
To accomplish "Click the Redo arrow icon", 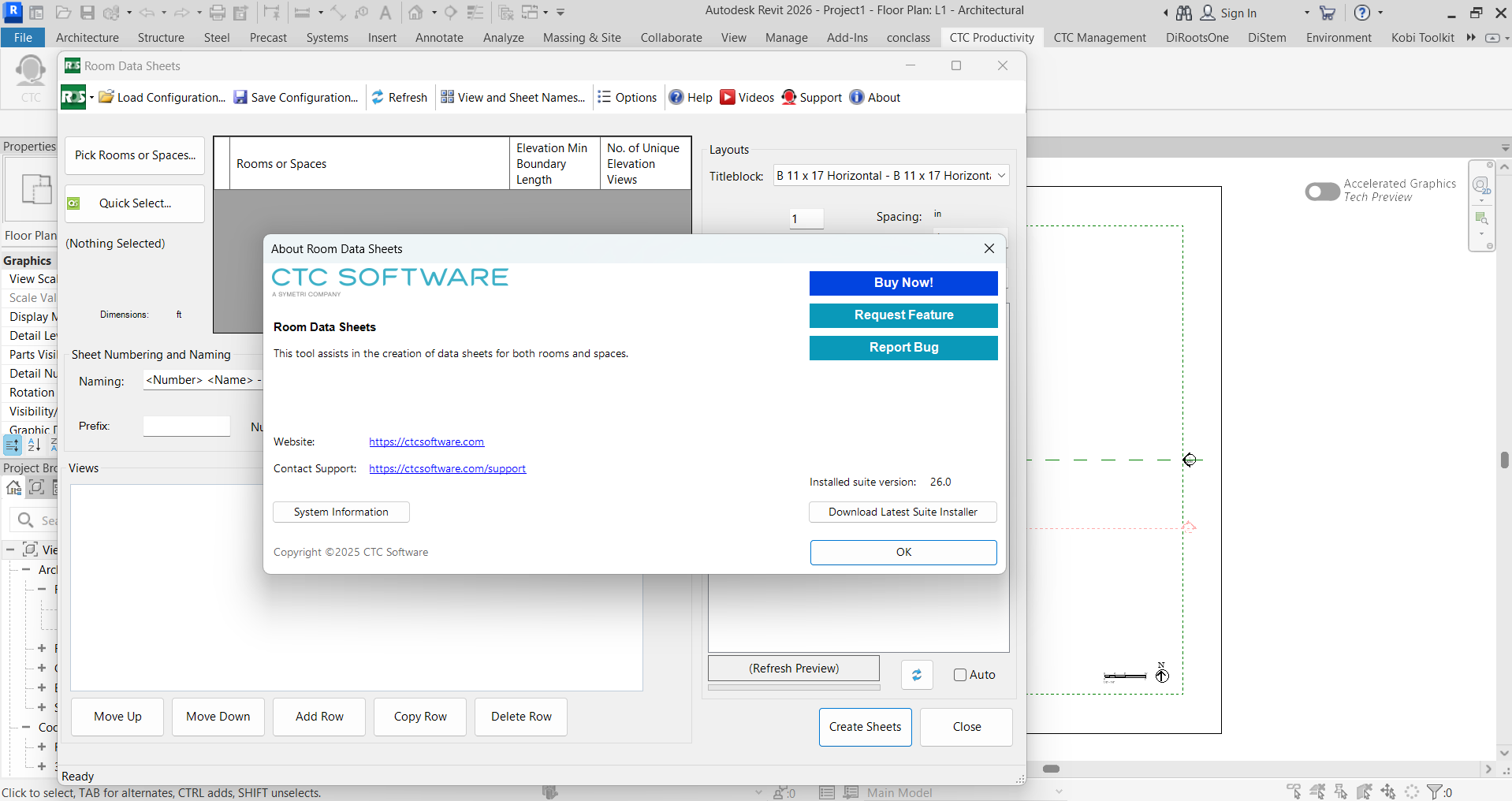I will click(182, 13).
